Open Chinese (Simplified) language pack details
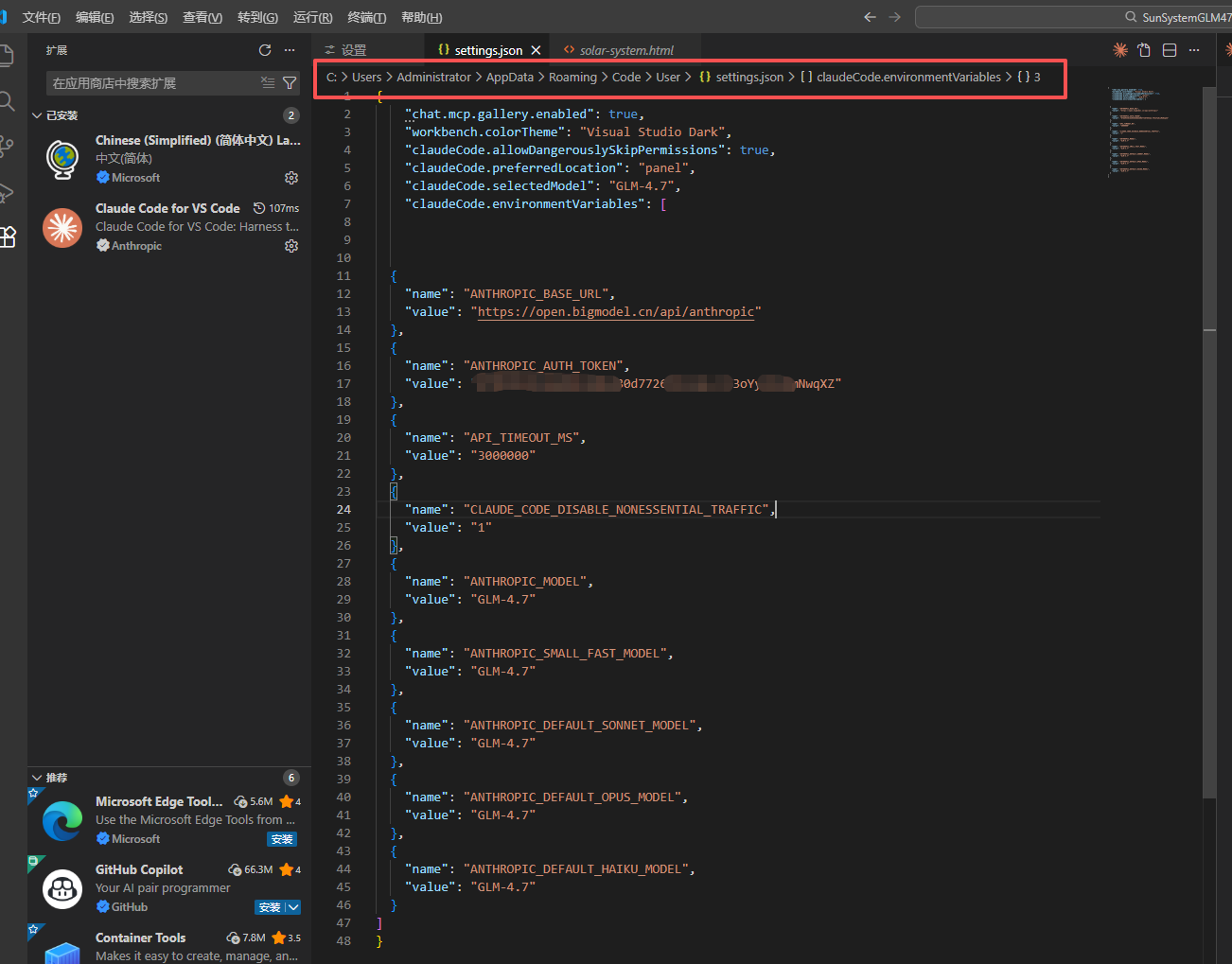The height and width of the screenshot is (964, 1232). tap(170, 159)
